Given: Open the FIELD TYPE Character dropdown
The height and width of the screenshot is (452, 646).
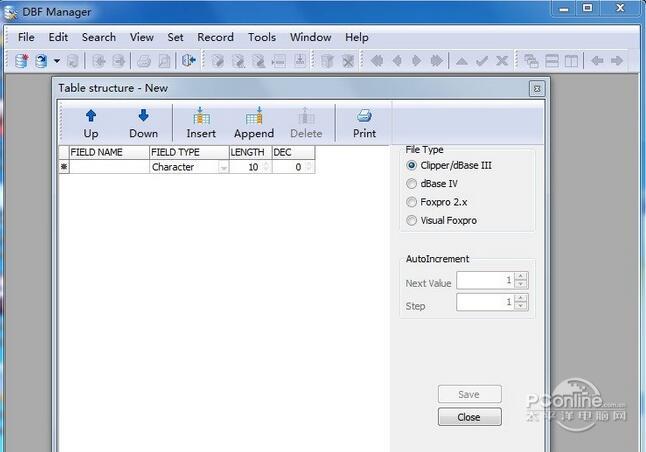Looking at the screenshot, I should pyautogui.click(x=223, y=167).
